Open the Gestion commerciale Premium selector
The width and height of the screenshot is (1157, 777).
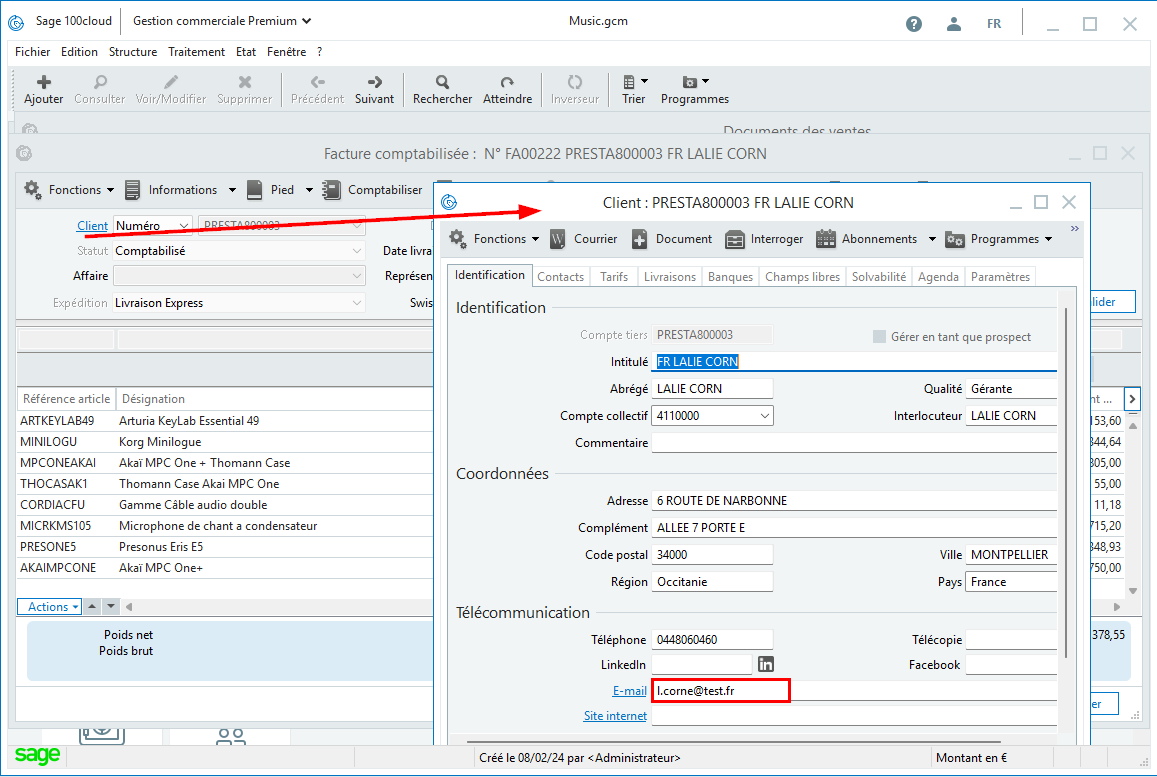(x=221, y=21)
